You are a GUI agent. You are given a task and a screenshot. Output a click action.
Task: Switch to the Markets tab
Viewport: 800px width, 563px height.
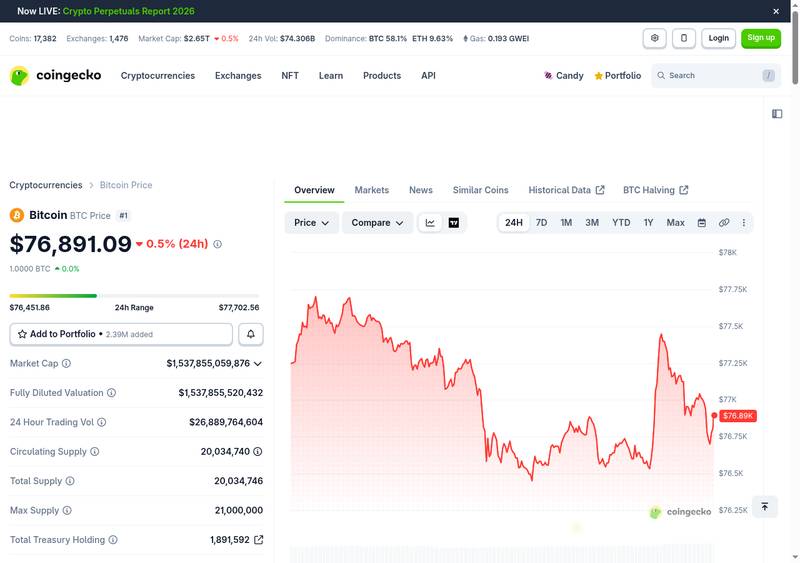[x=371, y=190]
